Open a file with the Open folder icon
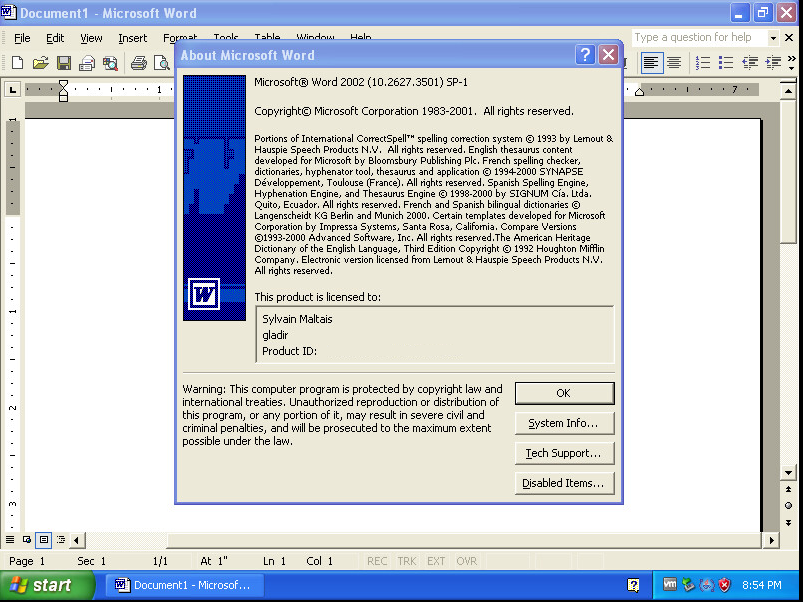The height and width of the screenshot is (602, 803). point(40,63)
